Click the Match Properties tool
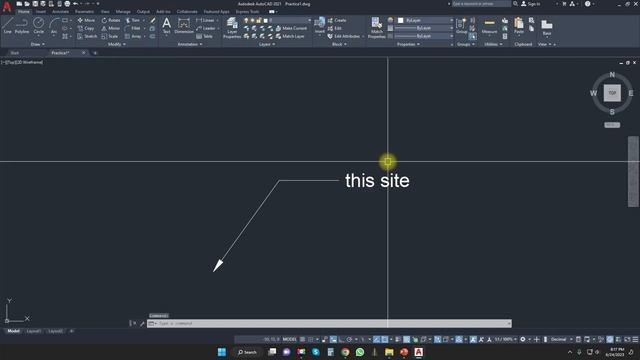 [376, 28]
